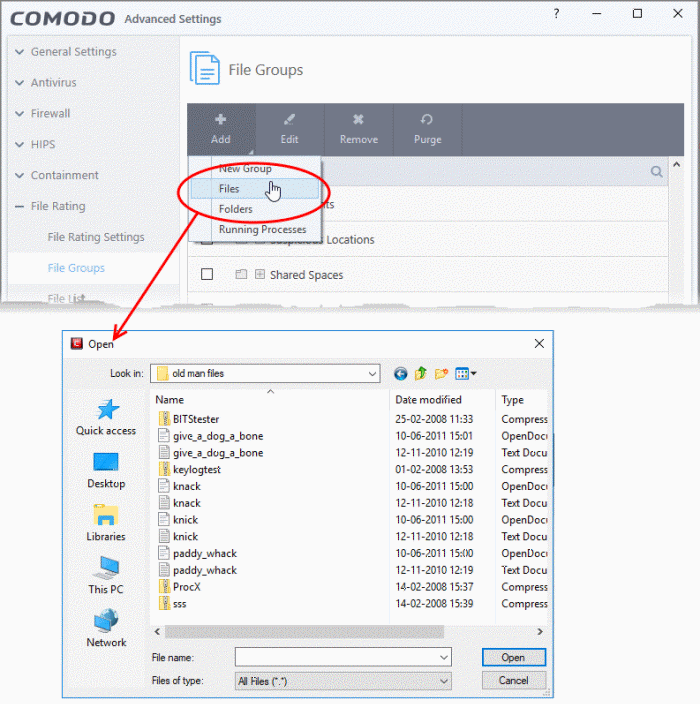Sort by Type column header
700x704 pixels.
512,400
